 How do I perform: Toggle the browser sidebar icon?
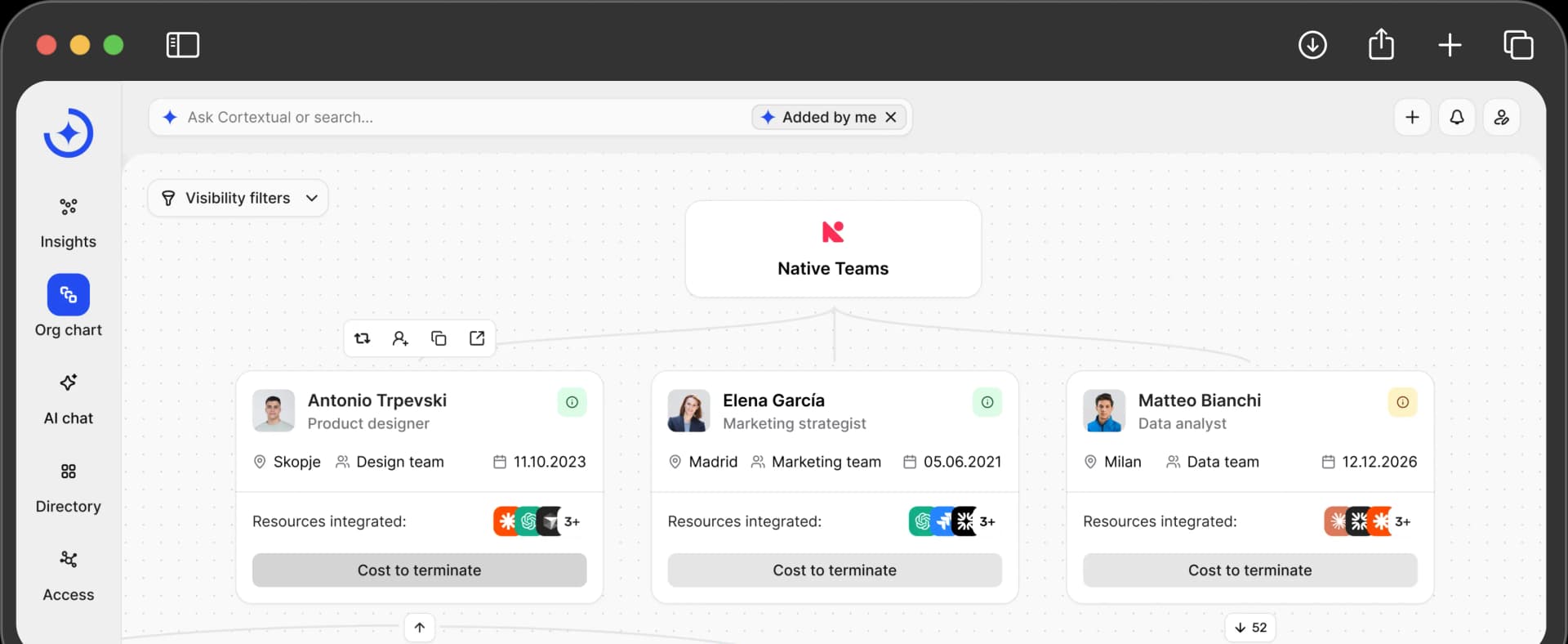[183, 45]
